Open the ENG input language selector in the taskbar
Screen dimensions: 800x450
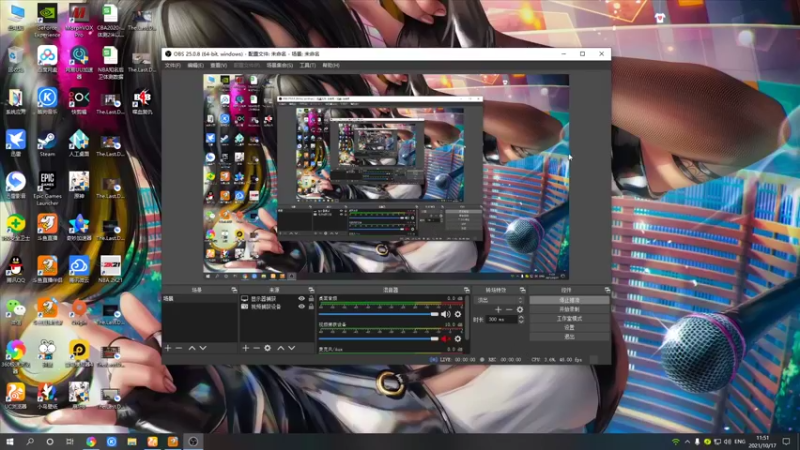coord(740,441)
